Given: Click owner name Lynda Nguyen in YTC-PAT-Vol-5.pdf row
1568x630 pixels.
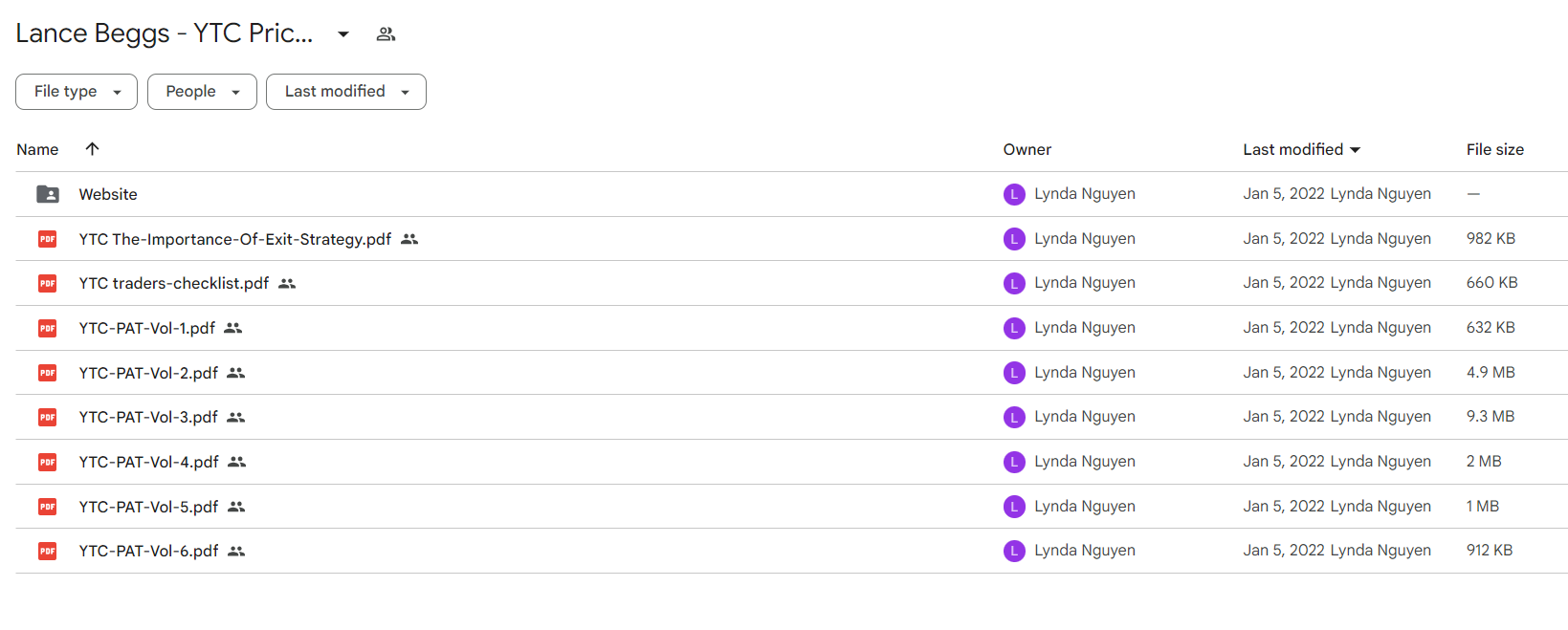Looking at the screenshot, I should pyautogui.click(x=1085, y=507).
